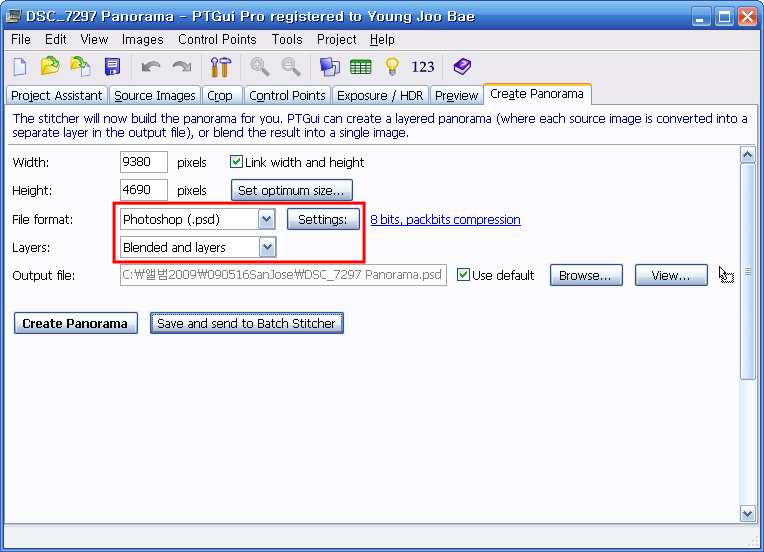Viewport: 764px width, 552px height.
Task: Open options via hammer and wrench icon
Action: pyautogui.click(x=221, y=67)
